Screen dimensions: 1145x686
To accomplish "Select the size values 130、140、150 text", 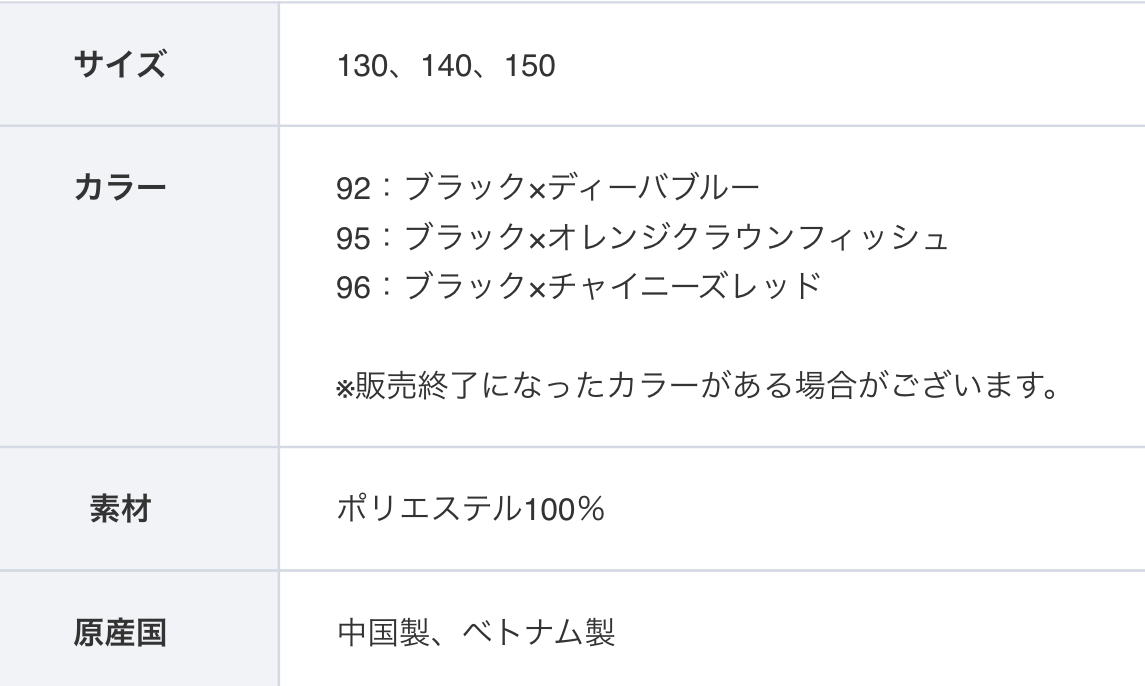I will 445,66.
